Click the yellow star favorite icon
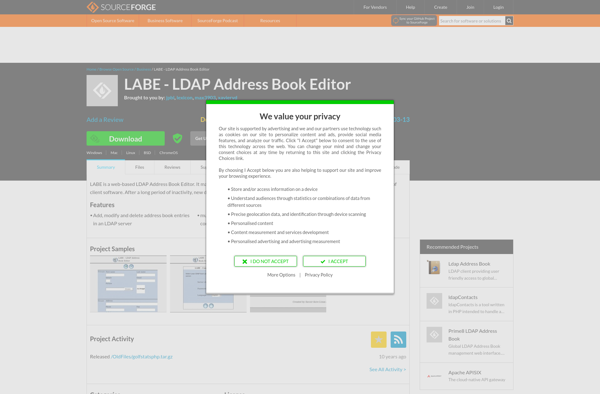This screenshot has height=394, width=600. coord(378,340)
